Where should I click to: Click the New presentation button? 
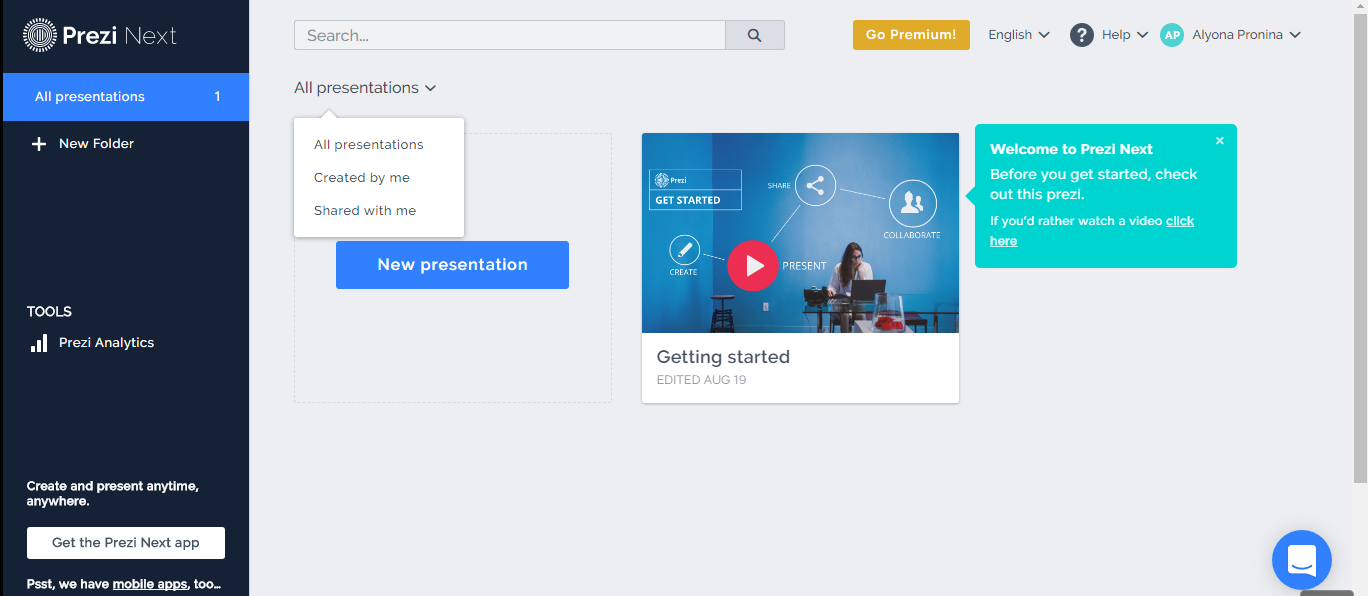452,264
